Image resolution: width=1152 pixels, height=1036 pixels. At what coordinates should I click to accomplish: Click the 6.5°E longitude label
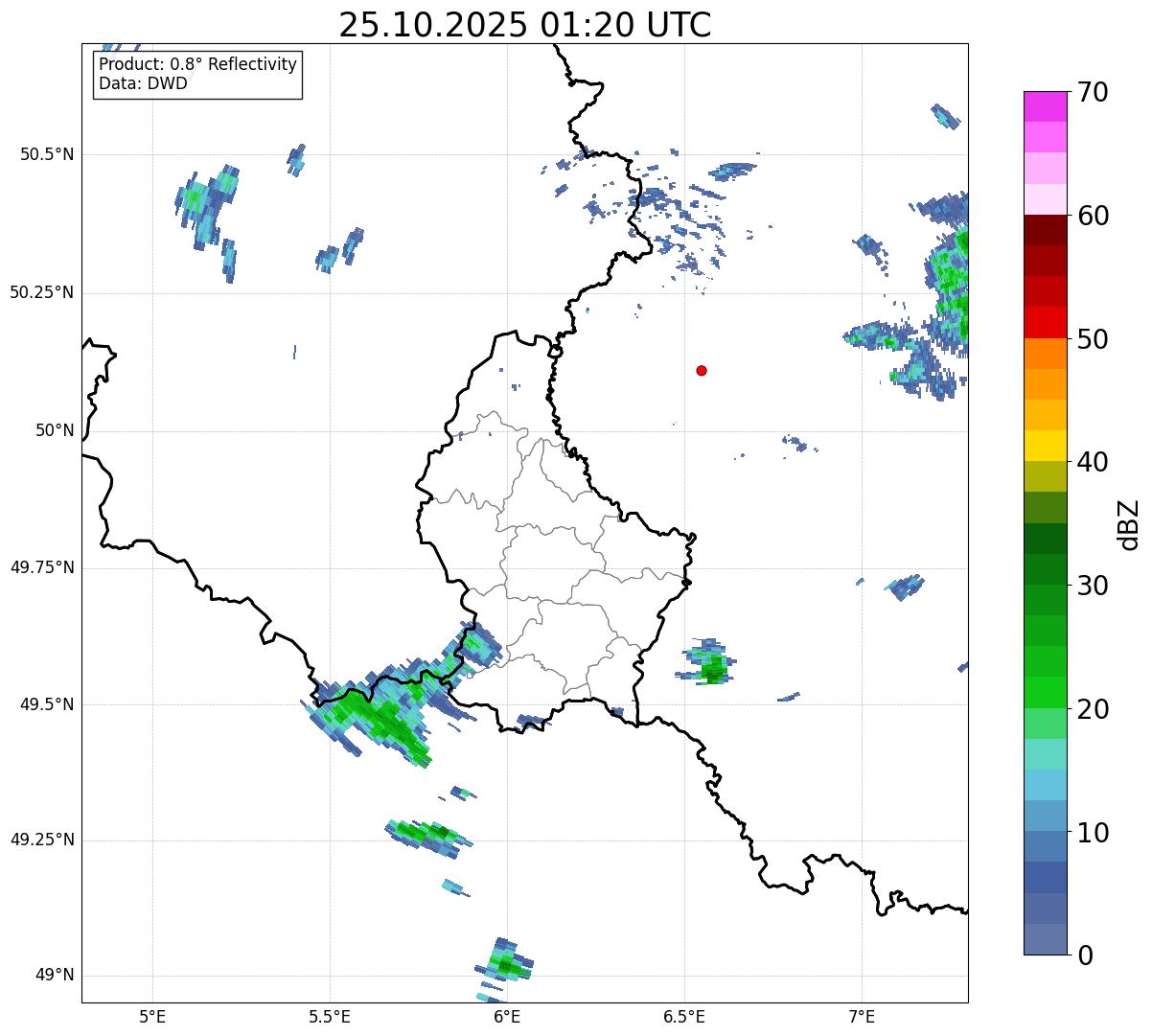(684, 1016)
